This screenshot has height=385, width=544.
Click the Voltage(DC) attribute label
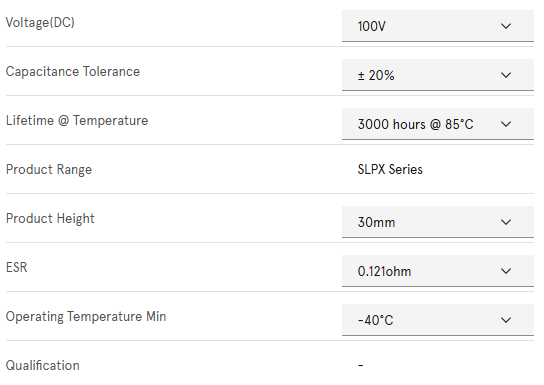[x=40, y=23]
